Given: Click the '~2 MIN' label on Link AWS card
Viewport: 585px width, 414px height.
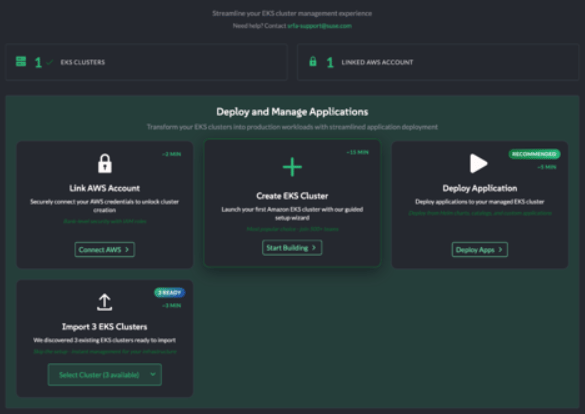Looking at the screenshot, I should click(x=172, y=154).
